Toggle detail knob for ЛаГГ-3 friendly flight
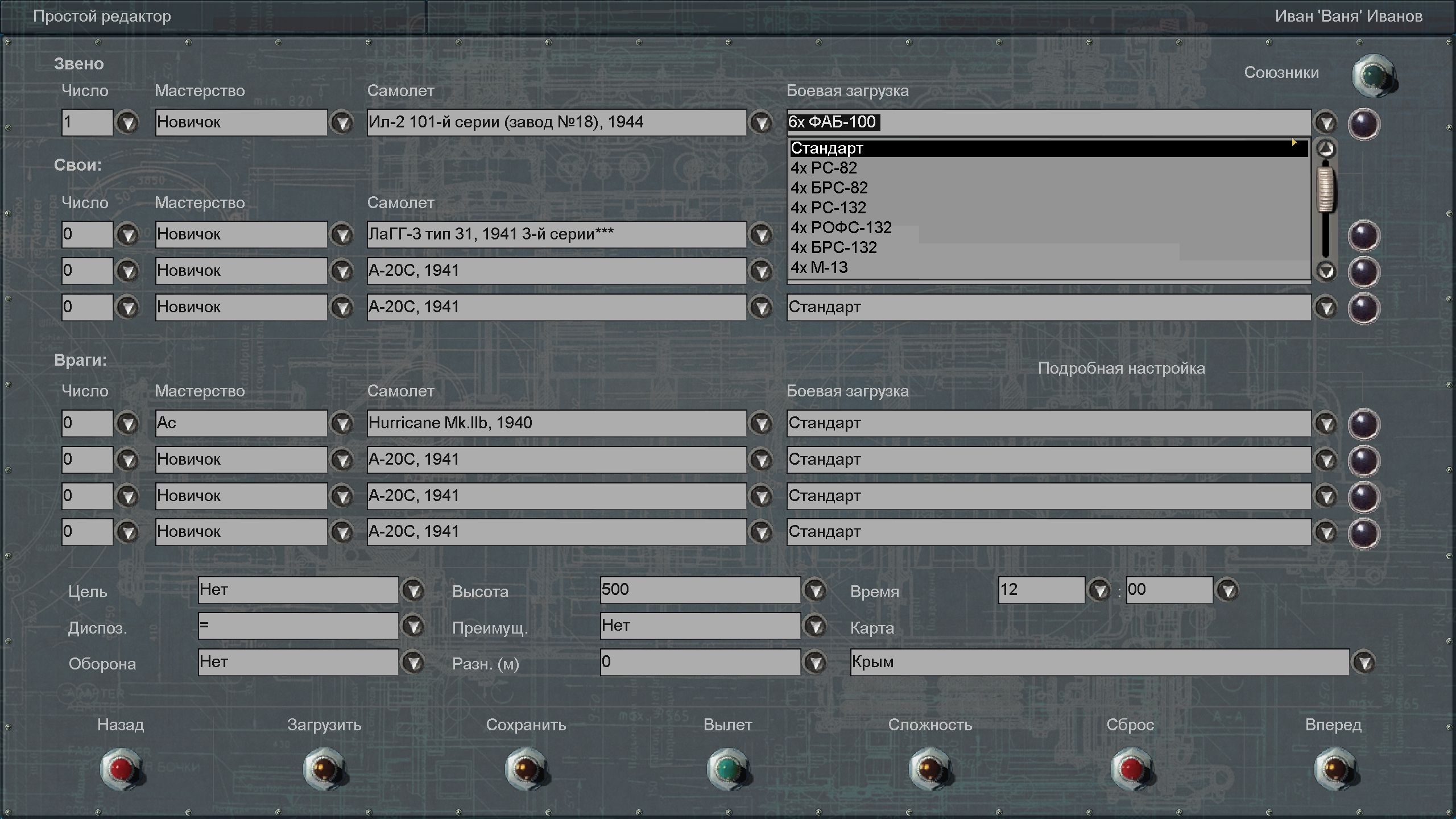This screenshot has height=819, width=1456. pos(1363,235)
